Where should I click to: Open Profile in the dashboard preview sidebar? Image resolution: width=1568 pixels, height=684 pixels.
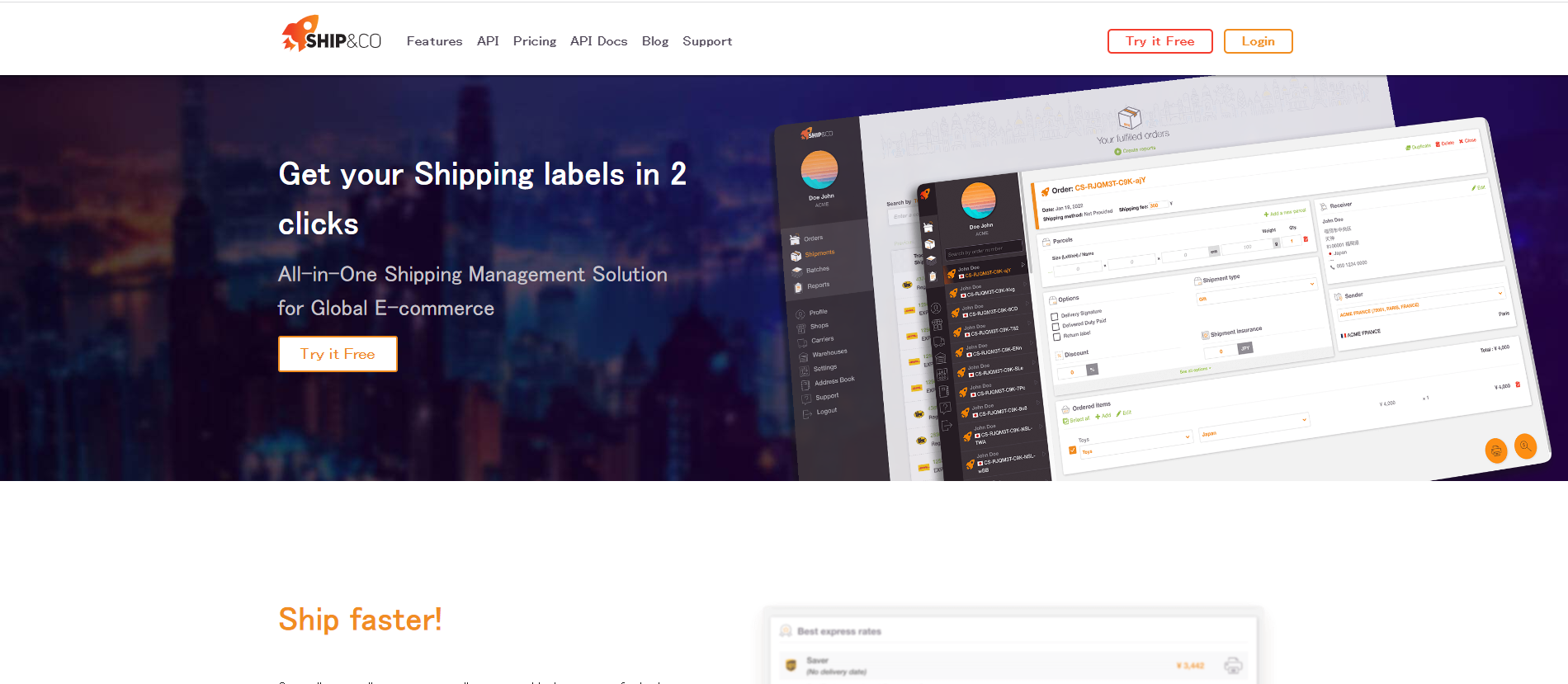812,313
